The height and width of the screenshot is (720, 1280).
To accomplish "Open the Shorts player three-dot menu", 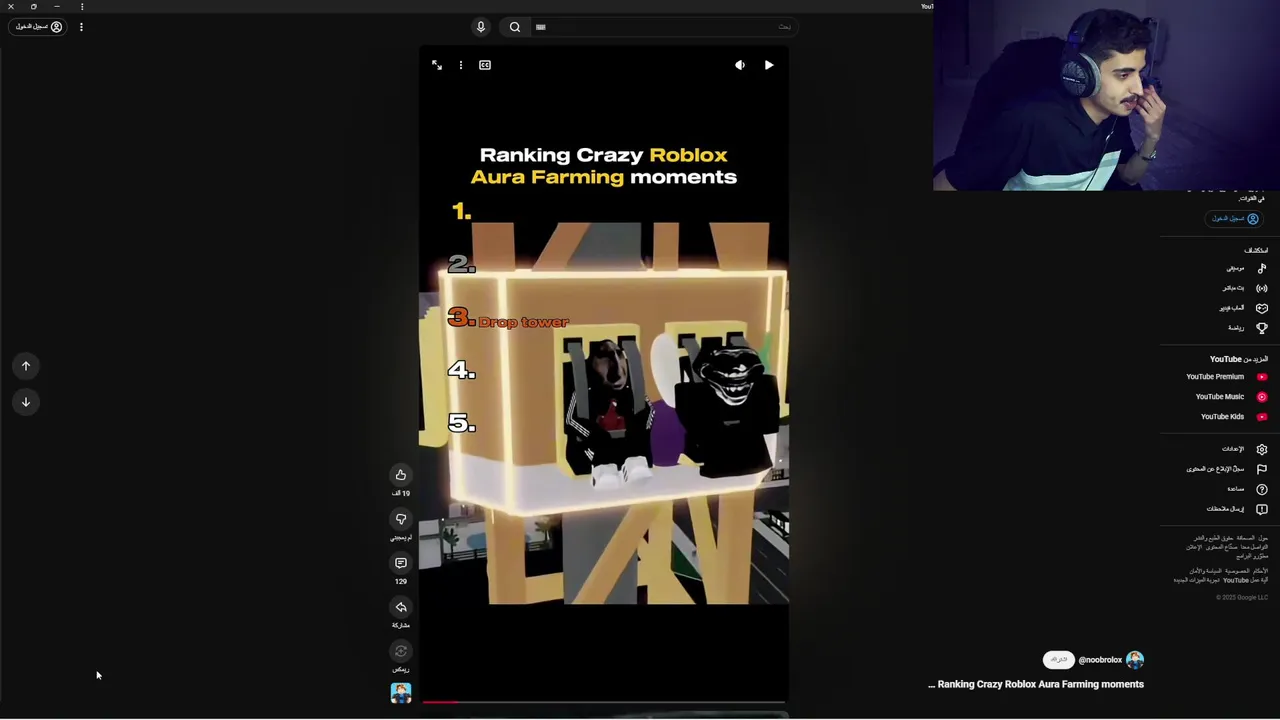I will [461, 65].
